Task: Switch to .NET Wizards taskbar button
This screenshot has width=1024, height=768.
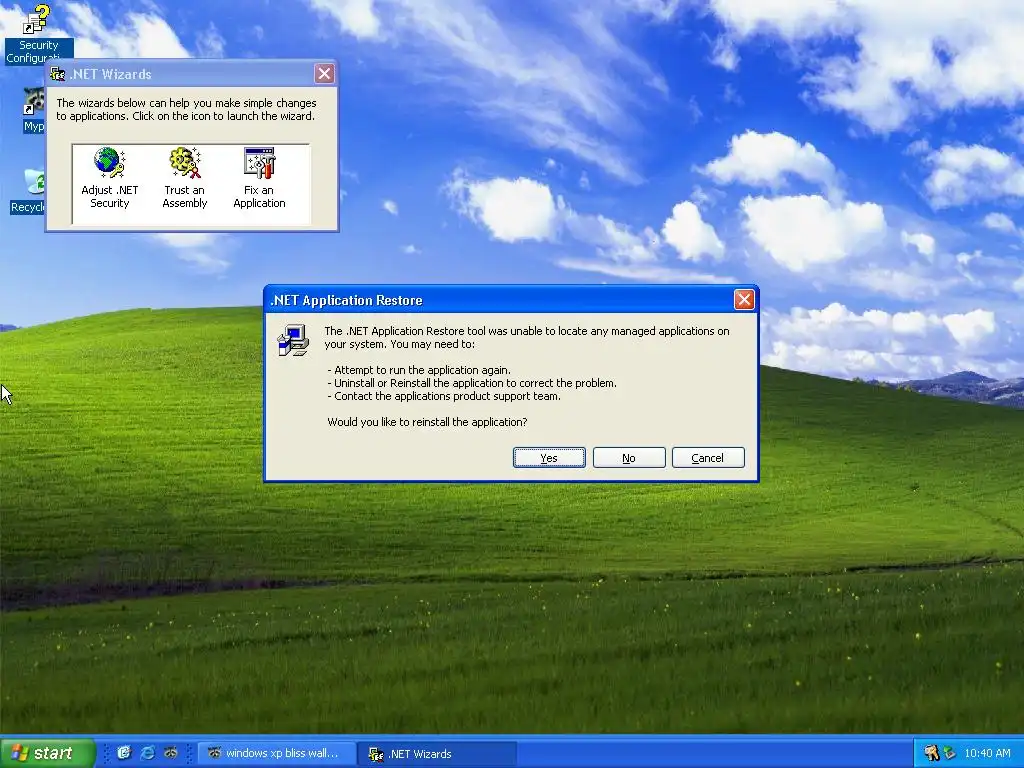Action: tap(437, 754)
